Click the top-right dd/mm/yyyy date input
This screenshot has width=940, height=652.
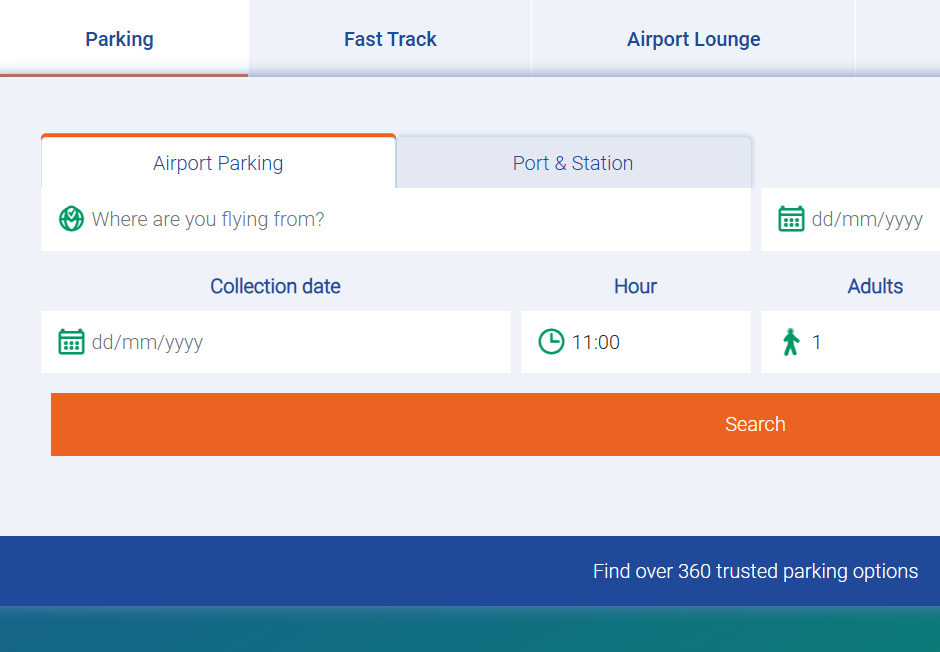coord(868,219)
